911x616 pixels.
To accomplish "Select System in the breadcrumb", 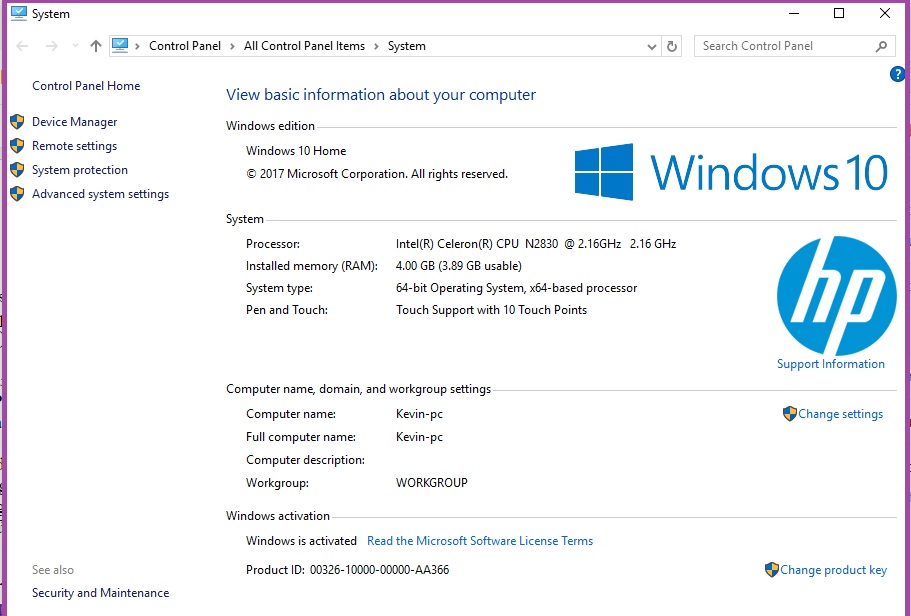I will (407, 46).
